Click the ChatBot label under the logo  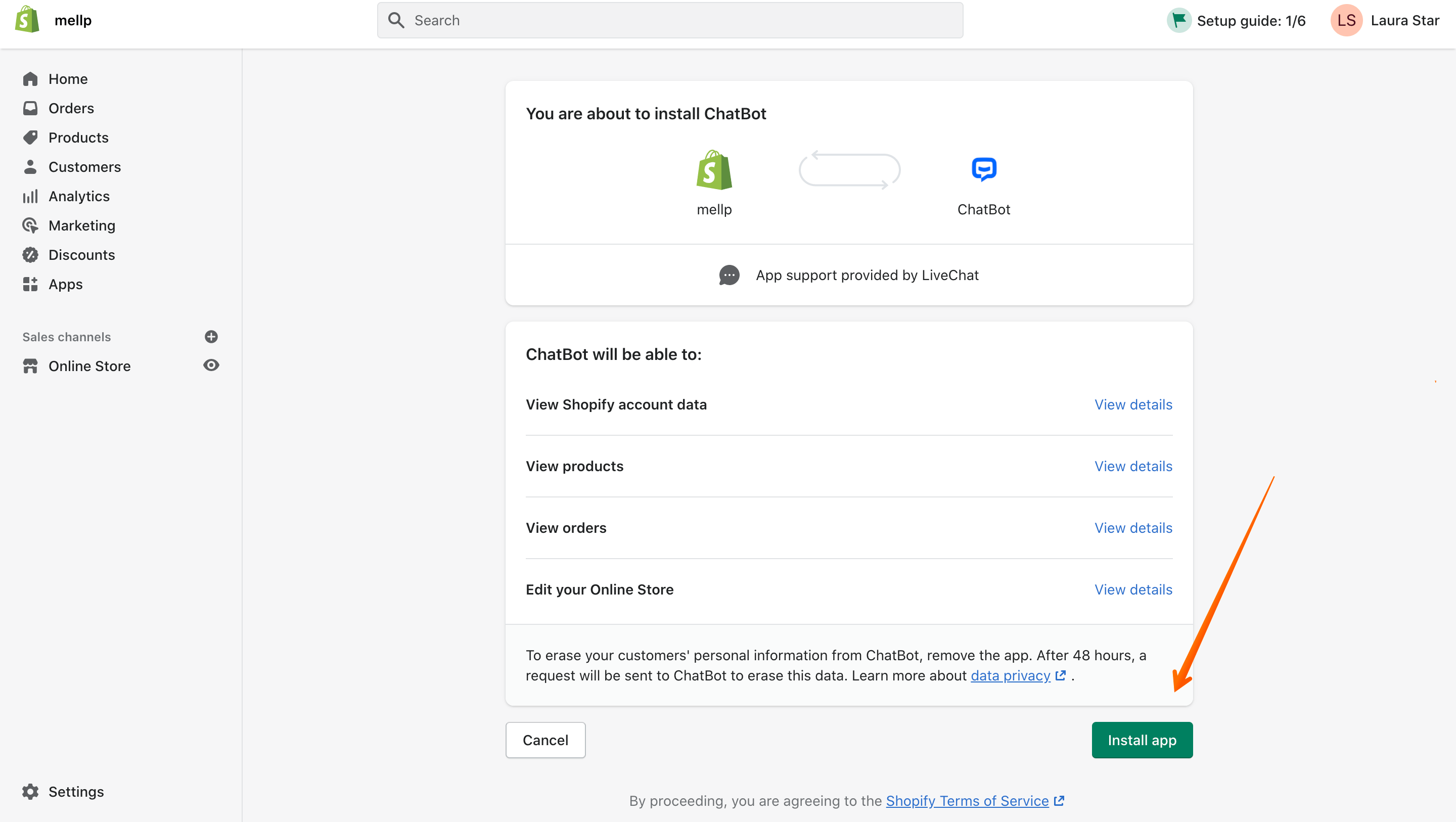coord(983,210)
